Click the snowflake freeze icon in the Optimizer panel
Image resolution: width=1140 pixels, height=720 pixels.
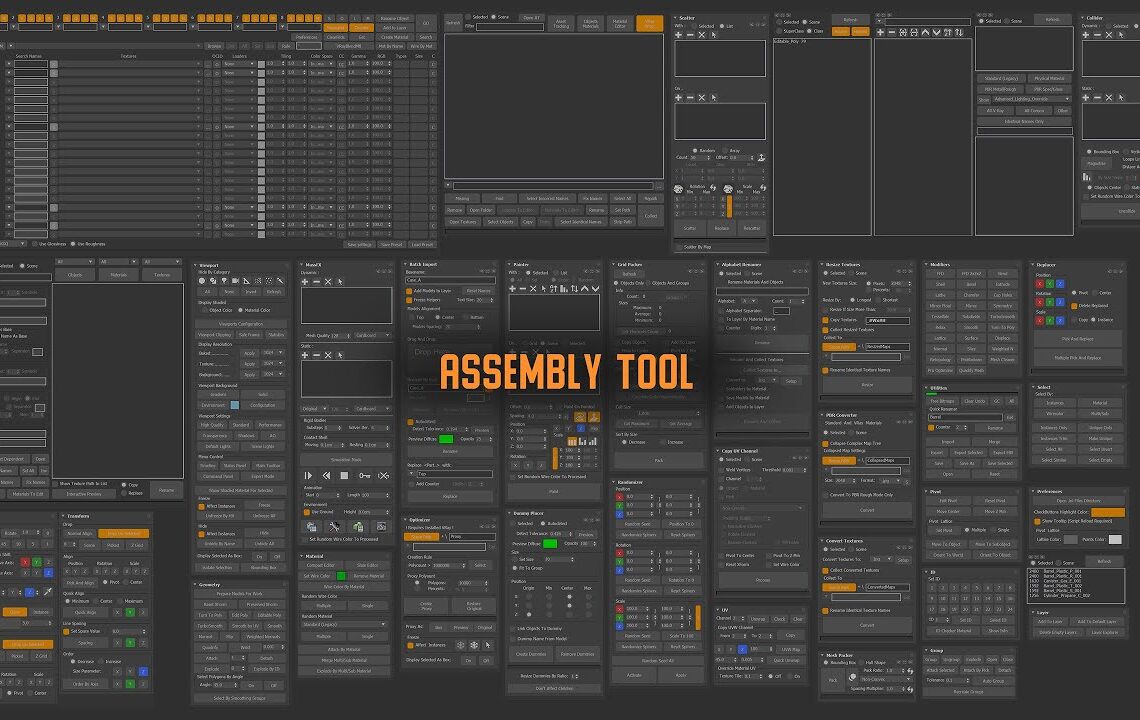(460, 645)
